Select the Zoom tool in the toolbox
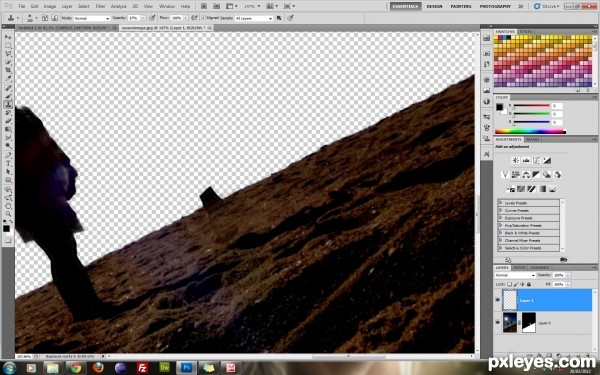600x375 pixels. click(8, 214)
